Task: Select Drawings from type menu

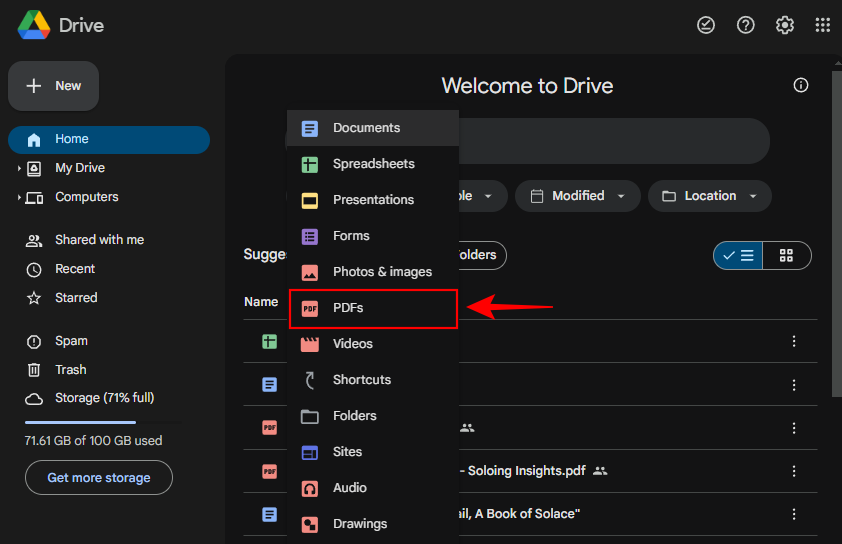Action: pos(373,524)
